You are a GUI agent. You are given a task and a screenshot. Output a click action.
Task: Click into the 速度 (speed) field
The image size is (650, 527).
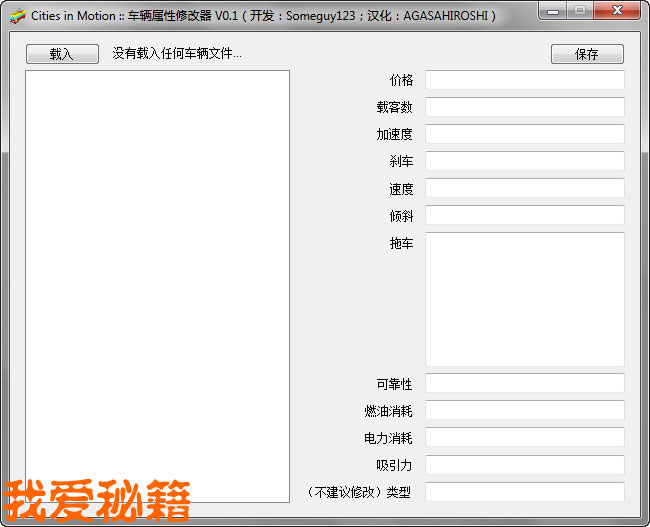coord(524,188)
